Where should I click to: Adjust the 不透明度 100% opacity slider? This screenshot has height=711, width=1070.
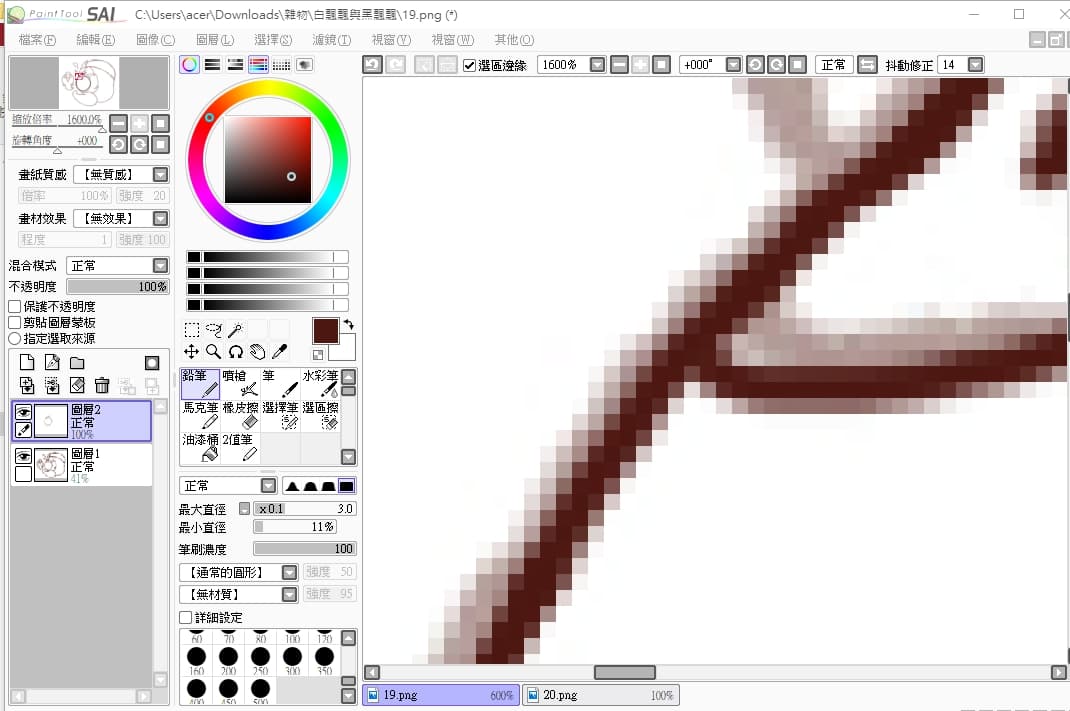(117, 287)
